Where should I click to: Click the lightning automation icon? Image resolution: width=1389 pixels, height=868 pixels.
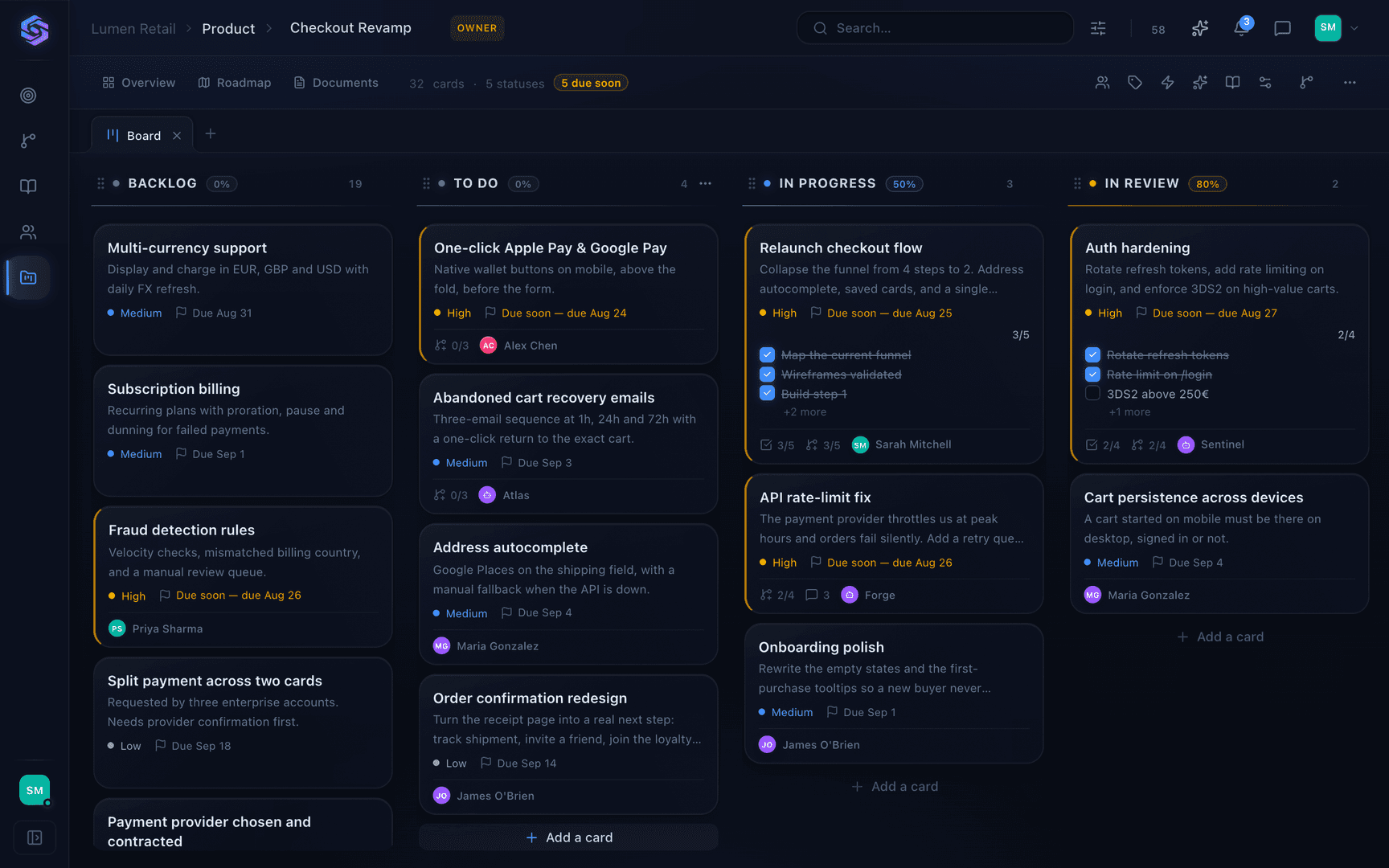[1168, 83]
